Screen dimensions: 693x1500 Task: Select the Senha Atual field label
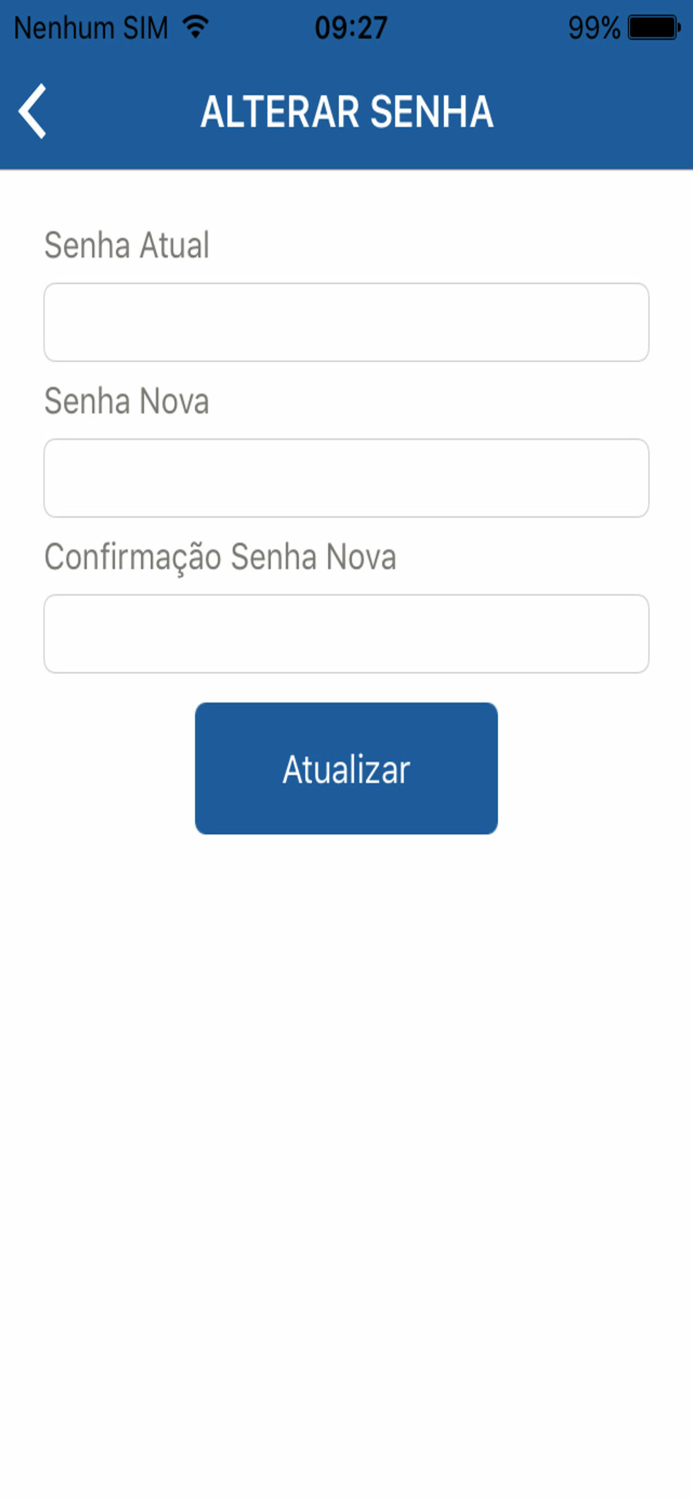click(x=127, y=246)
